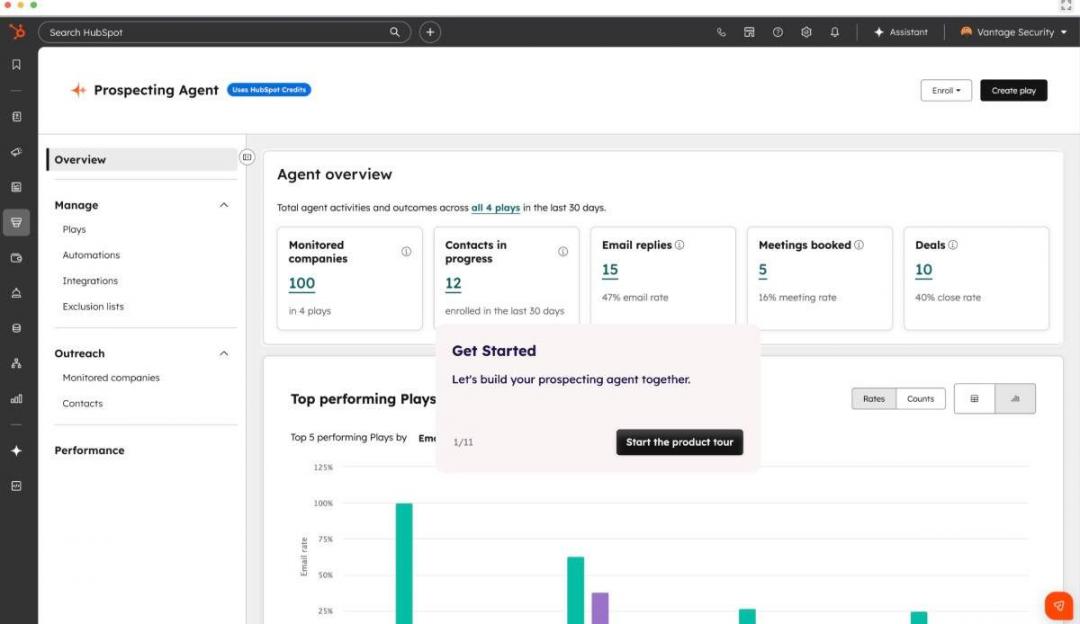Toggle the Rates view

tap(874, 399)
